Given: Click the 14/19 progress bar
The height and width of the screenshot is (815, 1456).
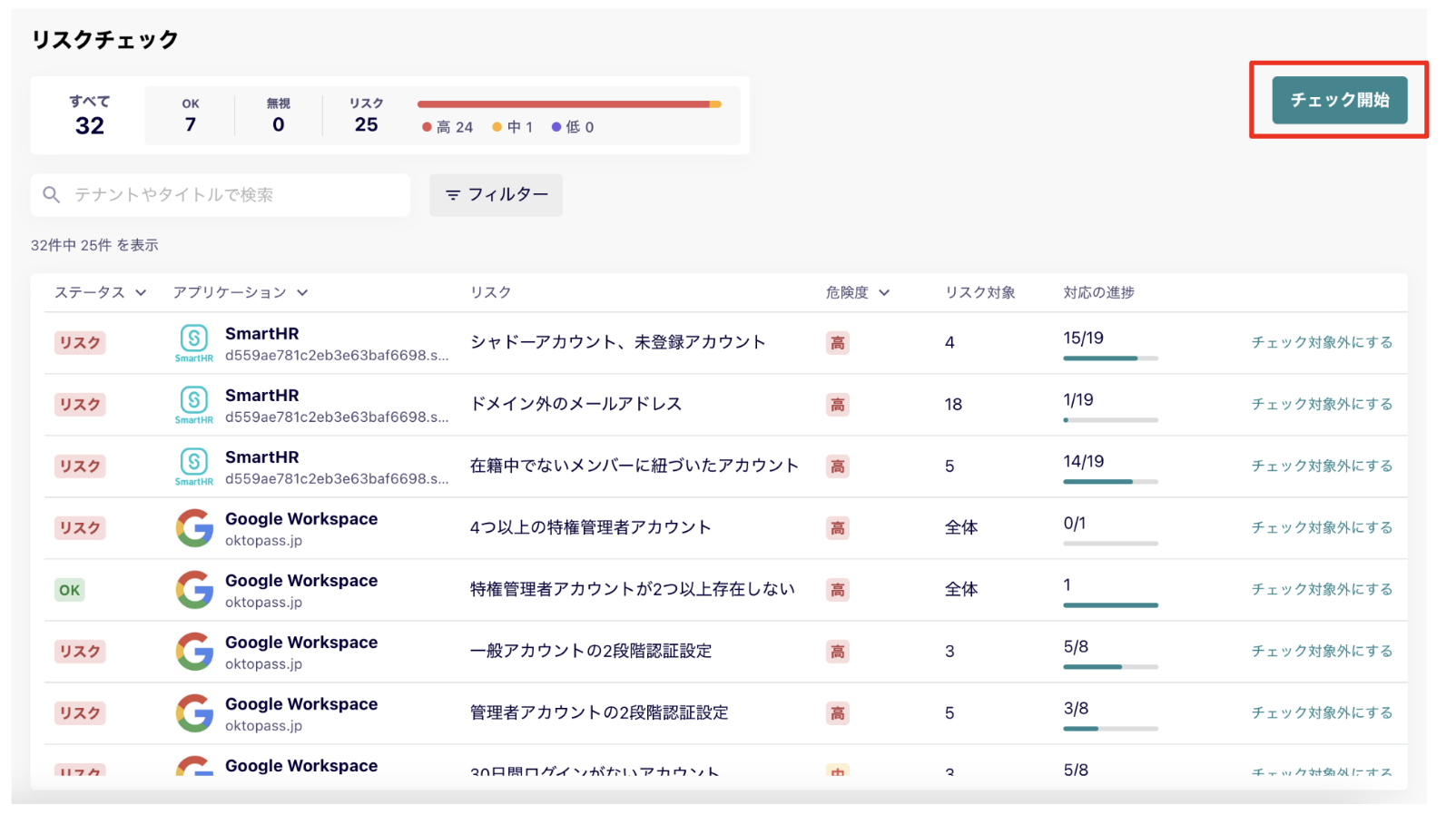Looking at the screenshot, I should (1110, 482).
